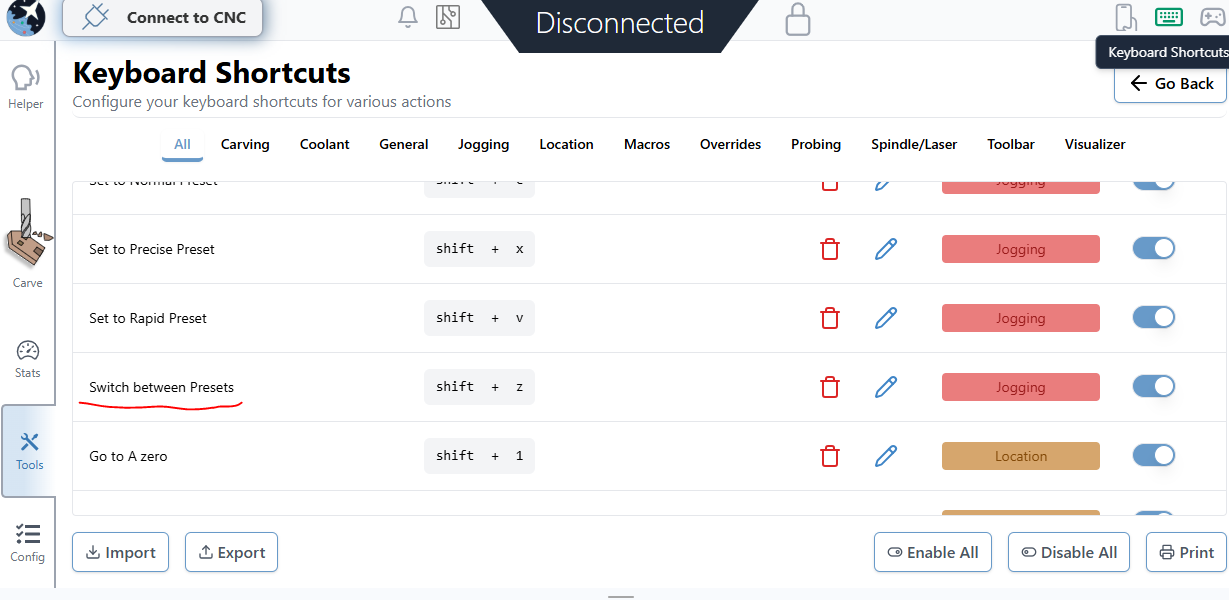The height and width of the screenshot is (600, 1229).
Task: Click the shift + z key binding
Action: 479,387
